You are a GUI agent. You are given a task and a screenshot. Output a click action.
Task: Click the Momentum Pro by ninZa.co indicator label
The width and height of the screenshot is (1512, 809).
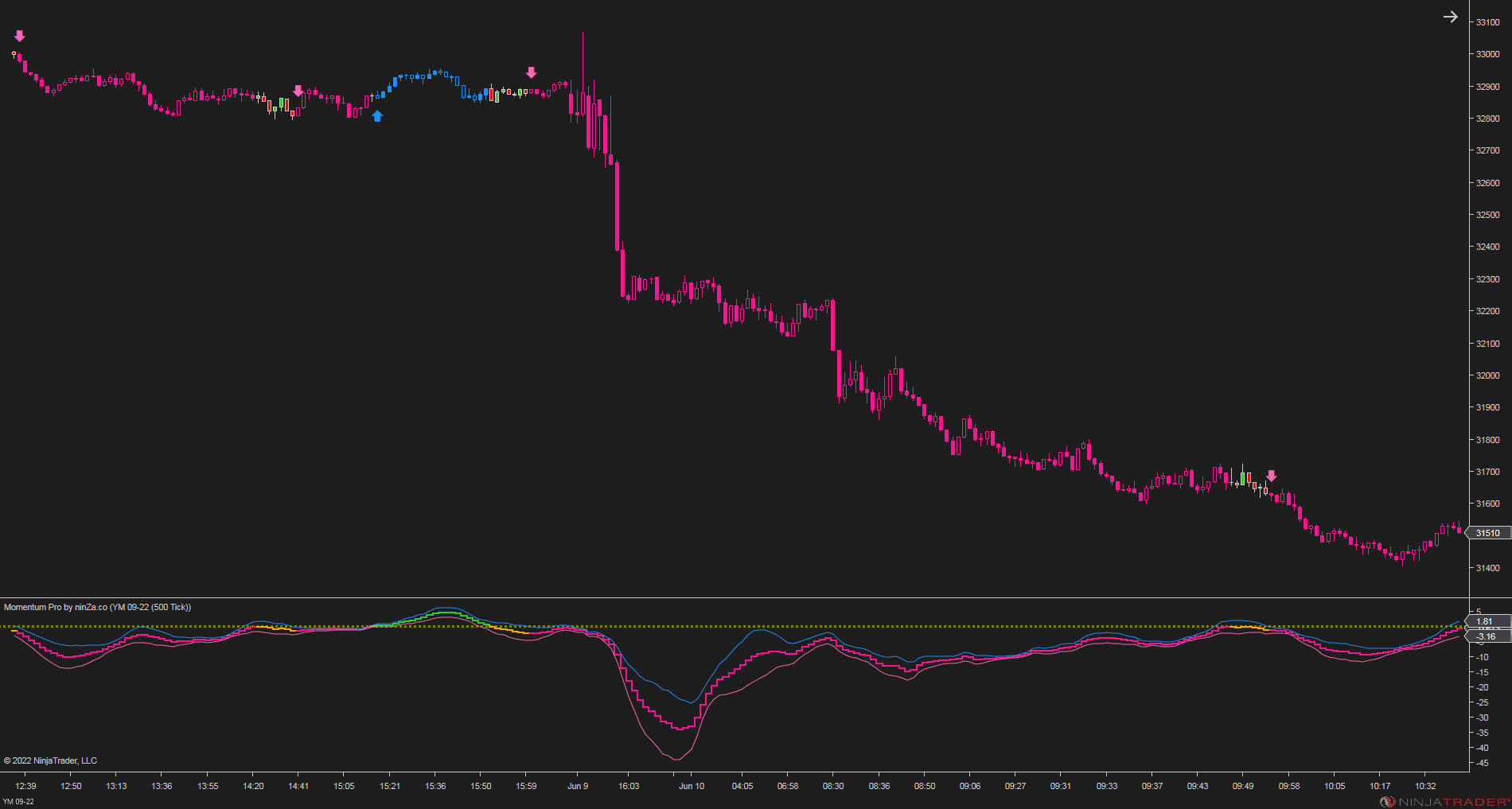[x=97, y=607]
